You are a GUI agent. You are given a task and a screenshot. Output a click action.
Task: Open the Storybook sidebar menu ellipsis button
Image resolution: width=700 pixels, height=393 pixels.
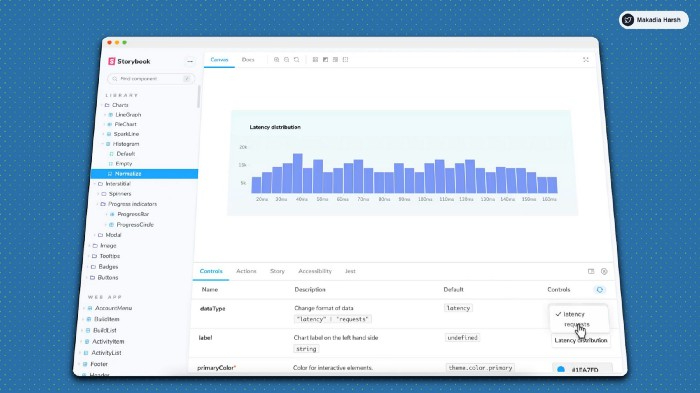190,61
